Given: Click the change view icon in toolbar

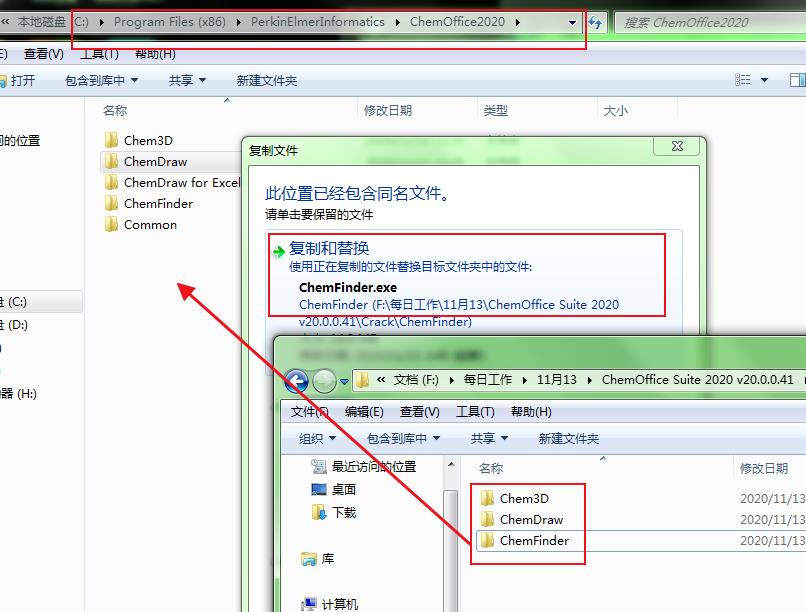Looking at the screenshot, I should 742,80.
